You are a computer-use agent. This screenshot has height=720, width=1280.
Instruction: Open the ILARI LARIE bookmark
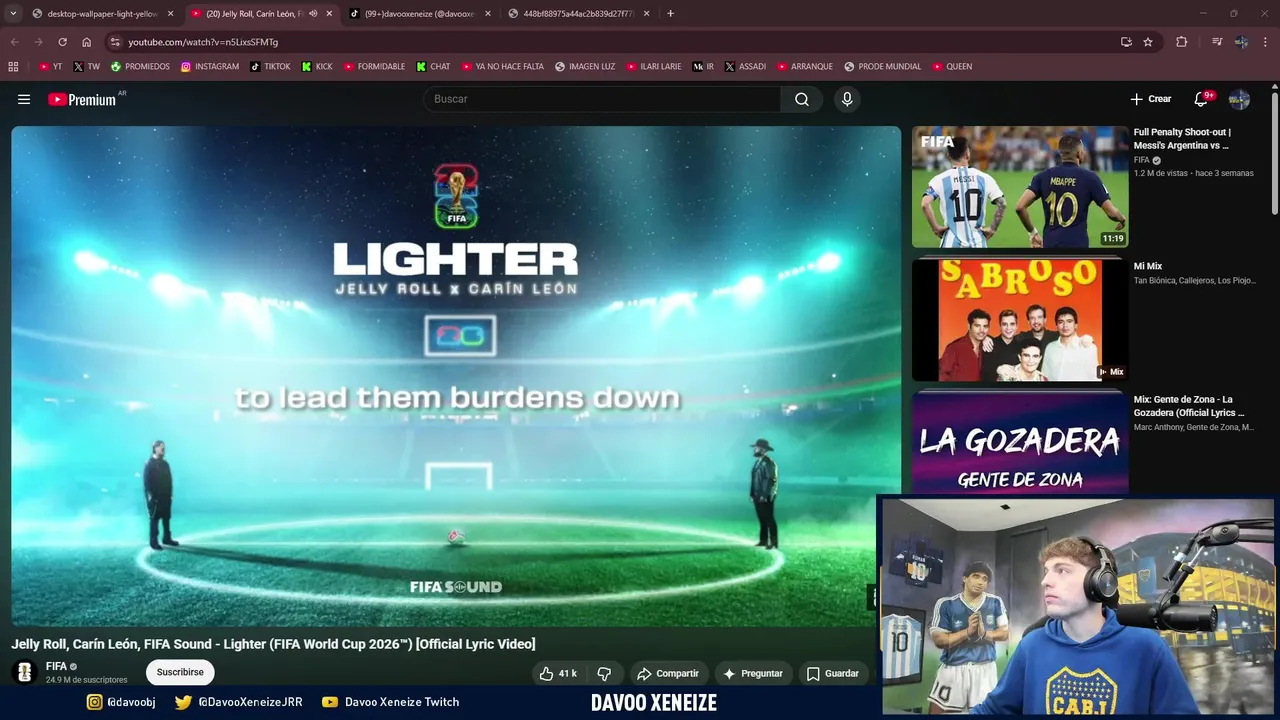point(654,67)
